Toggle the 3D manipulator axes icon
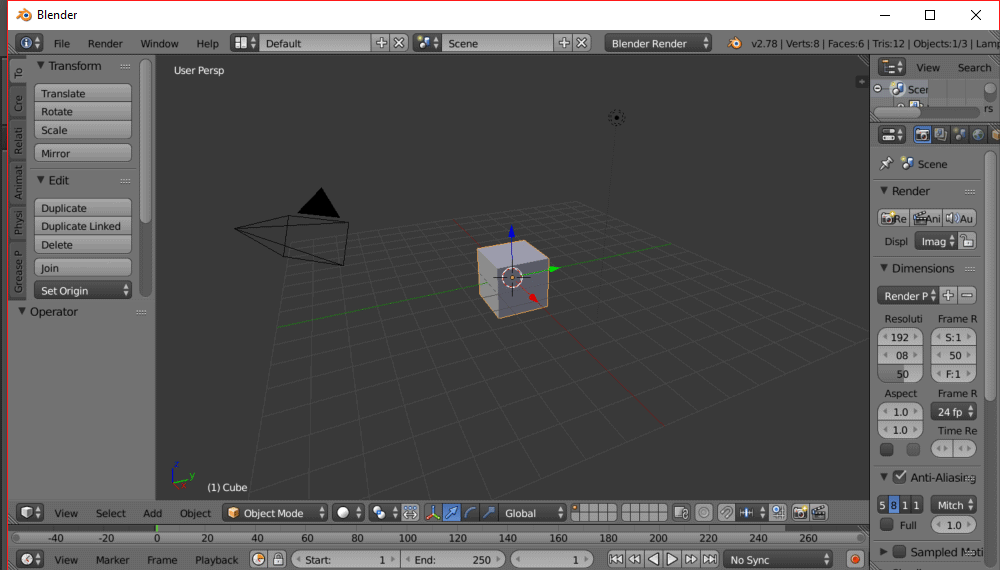This screenshot has height=570, width=1000. point(433,513)
